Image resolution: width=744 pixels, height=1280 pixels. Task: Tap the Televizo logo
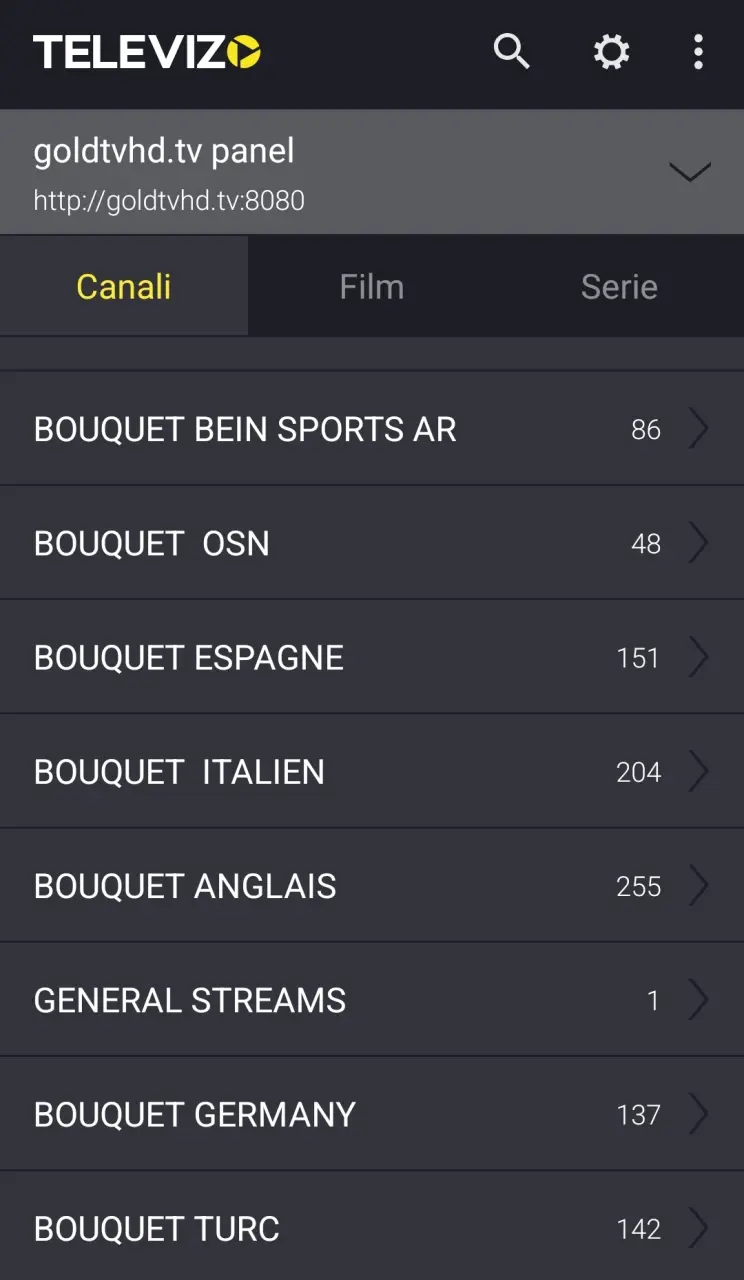coord(147,52)
